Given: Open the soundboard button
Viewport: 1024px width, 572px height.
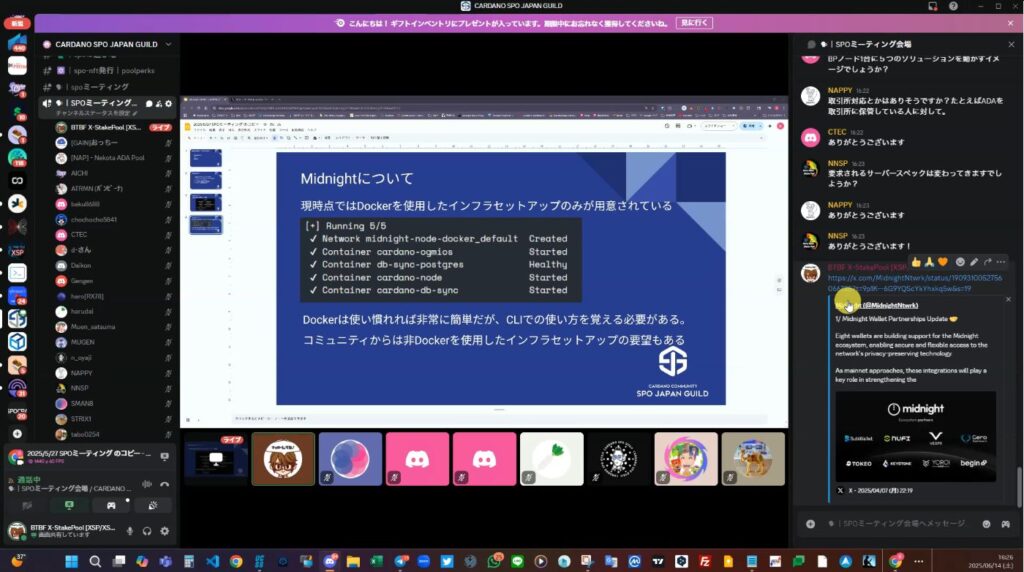Looking at the screenshot, I should (x=153, y=505).
